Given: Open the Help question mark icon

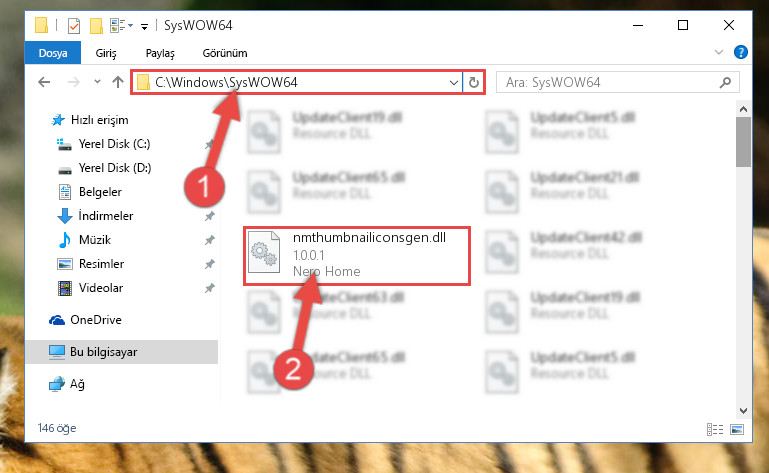Looking at the screenshot, I should point(741,52).
